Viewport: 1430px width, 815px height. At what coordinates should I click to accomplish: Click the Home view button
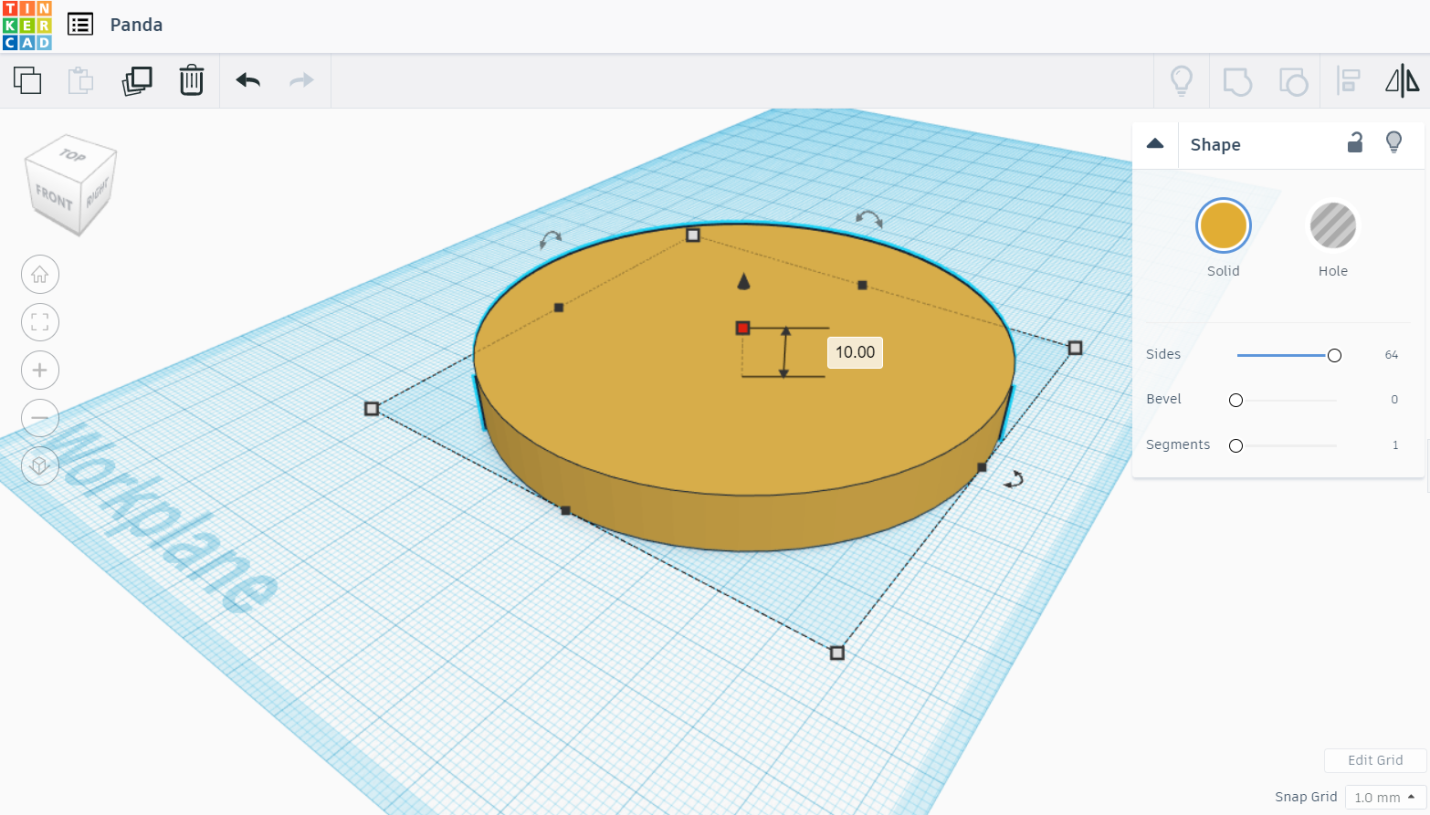tap(40, 274)
